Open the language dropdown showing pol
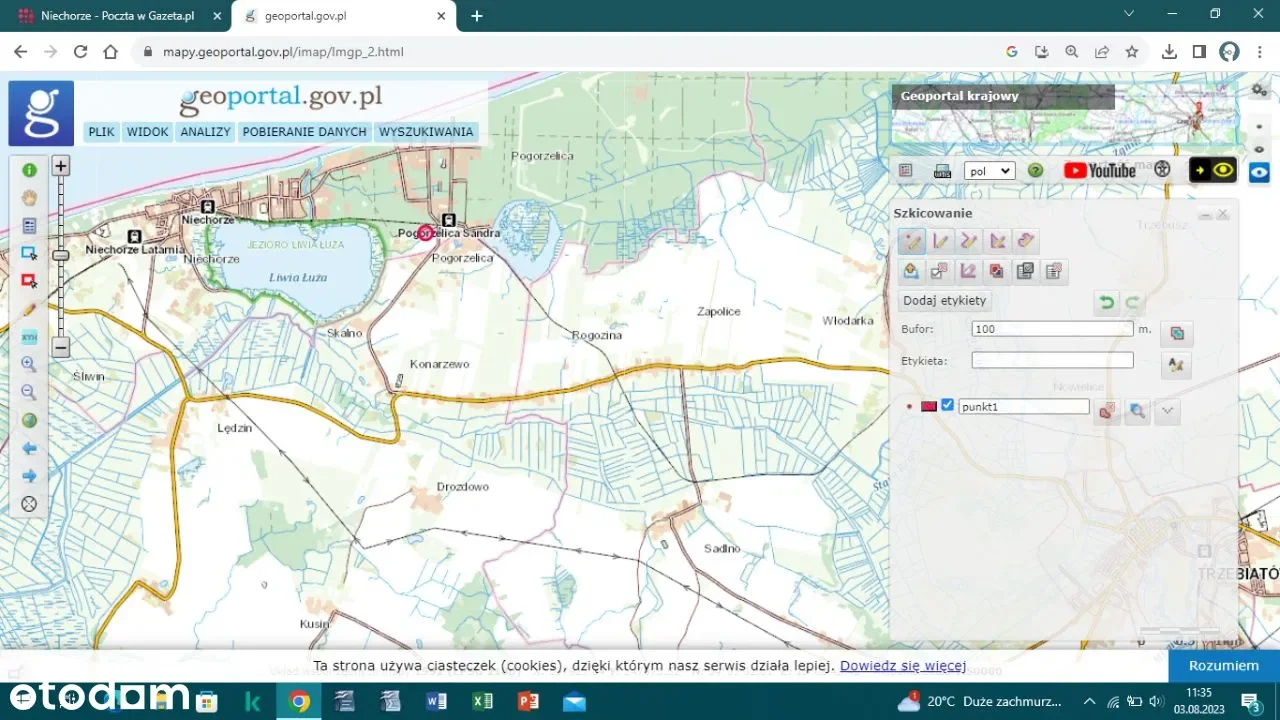 989,171
